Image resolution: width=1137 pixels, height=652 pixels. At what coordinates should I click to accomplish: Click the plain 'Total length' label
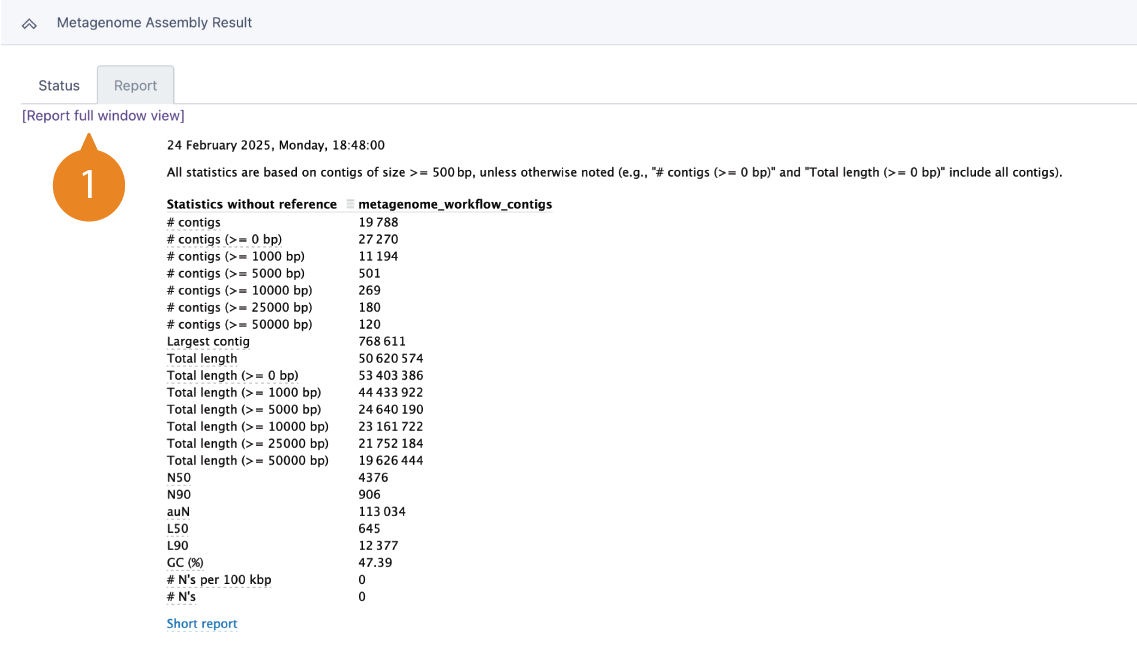pos(202,359)
